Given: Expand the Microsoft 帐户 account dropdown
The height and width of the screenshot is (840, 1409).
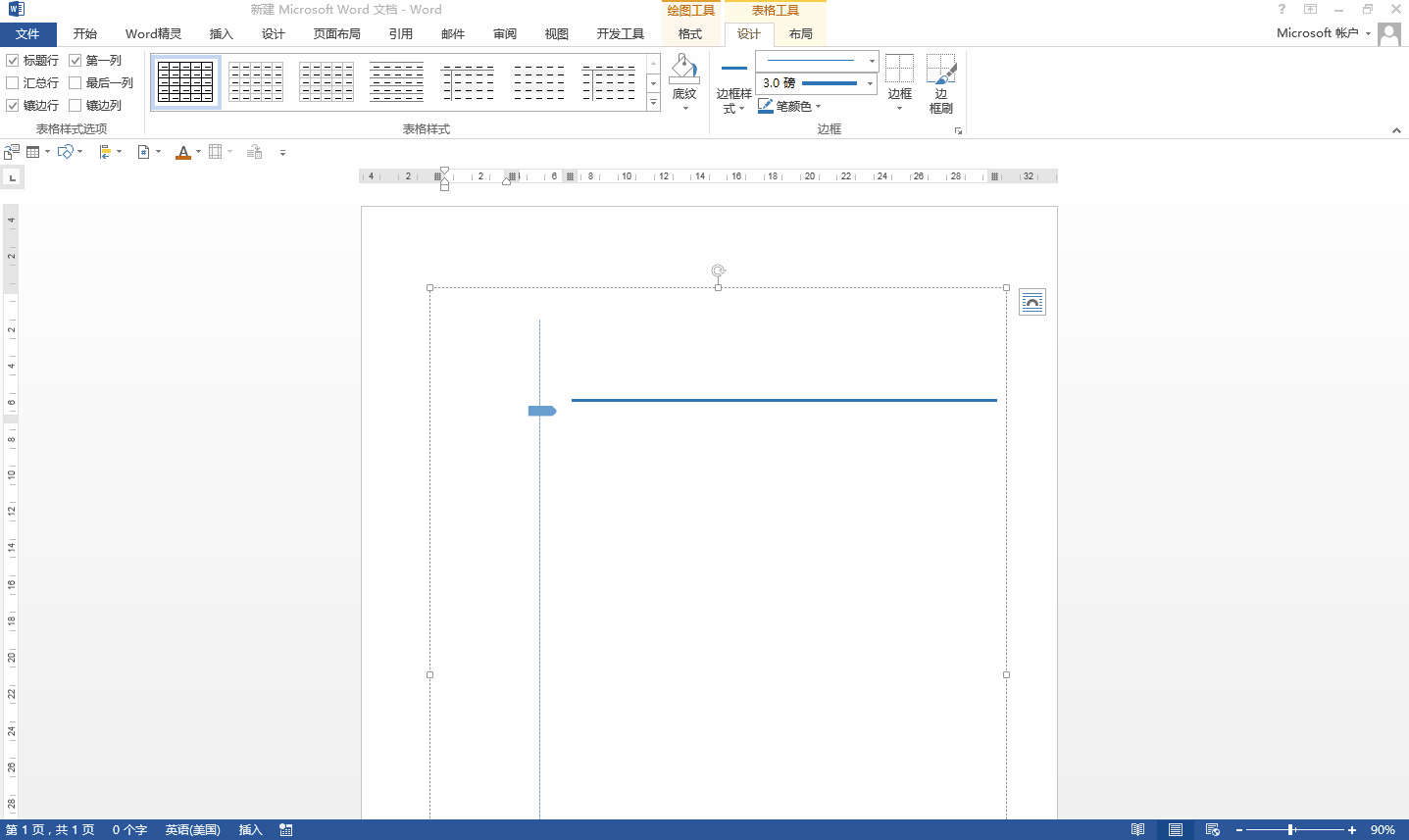Looking at the screenshot, I should pyautogui.click(x=1368, y=33).
